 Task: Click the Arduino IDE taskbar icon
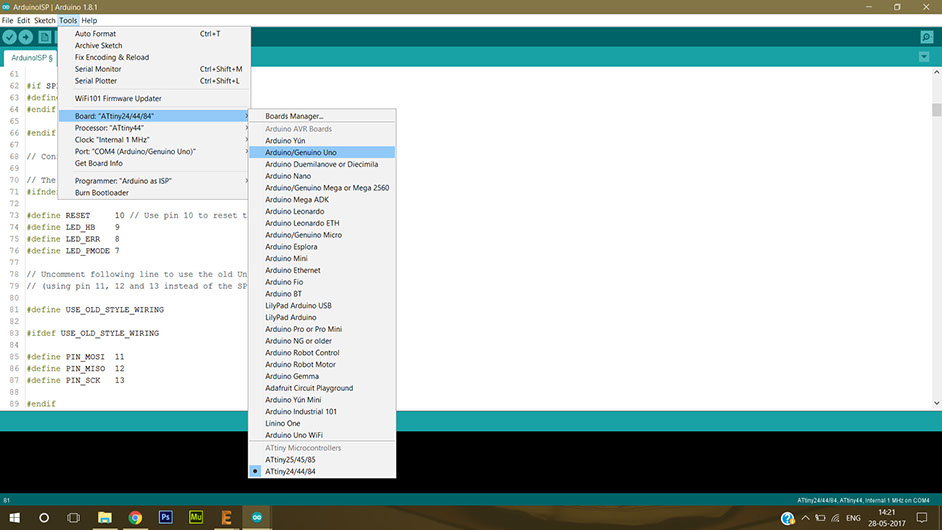tap(257, 517)
